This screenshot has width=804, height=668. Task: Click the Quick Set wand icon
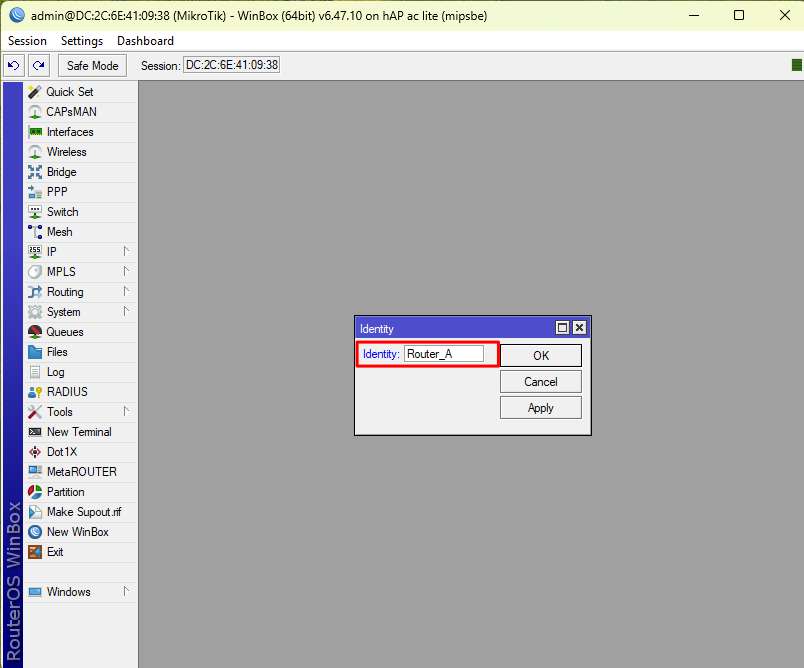35,92
